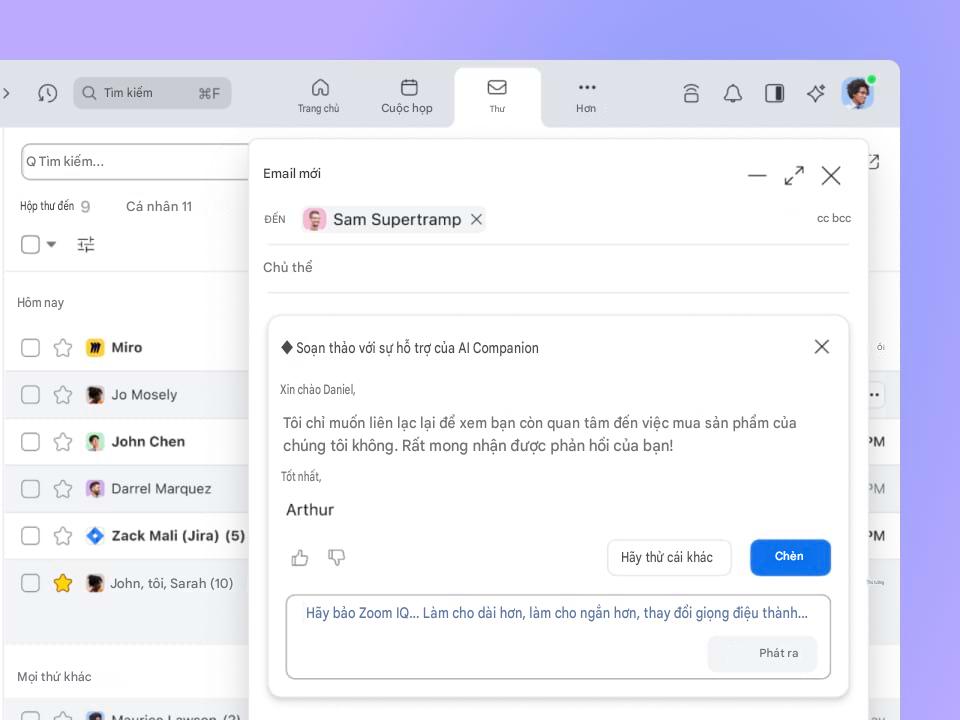Open AI Companion sparkle icon
This screenshot has width=960, height=720.
[816, 93]
